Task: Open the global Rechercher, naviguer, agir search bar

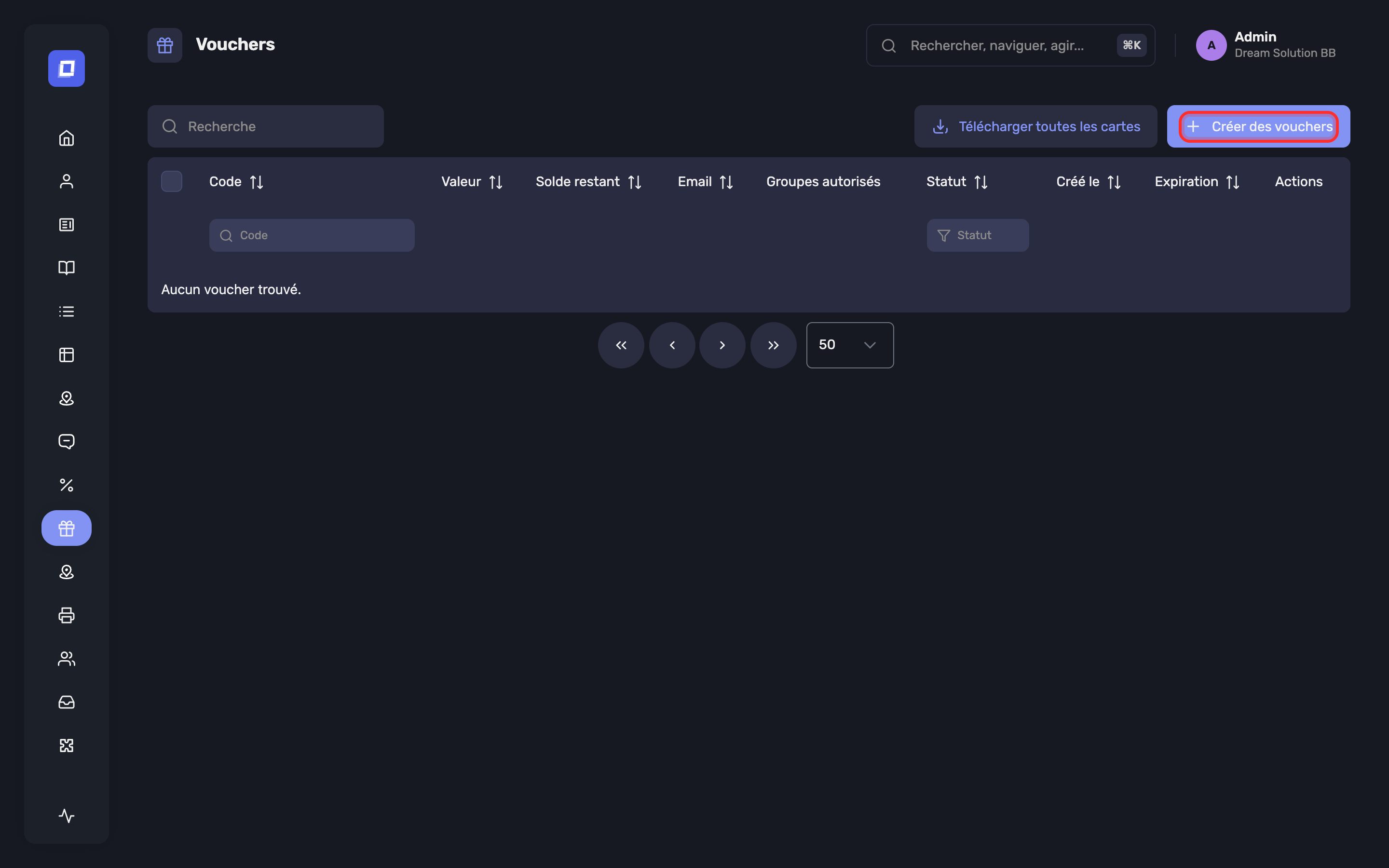Action: pos(1010,45)
